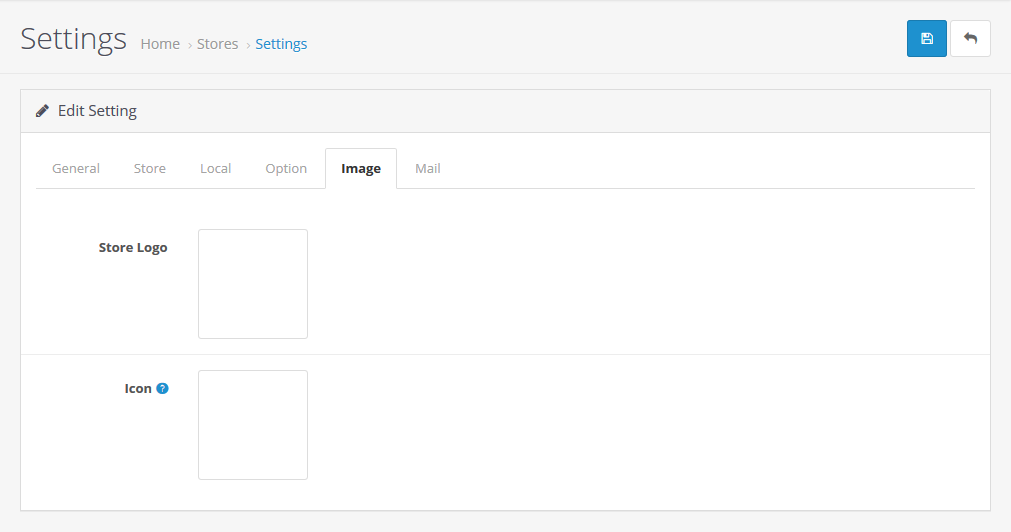Image resolution: width=1011 pixels, height=532 pixels.
Task: Click the pencil icon beside Edit Setting
Action: pyautogui.click(x=43, y=111)
